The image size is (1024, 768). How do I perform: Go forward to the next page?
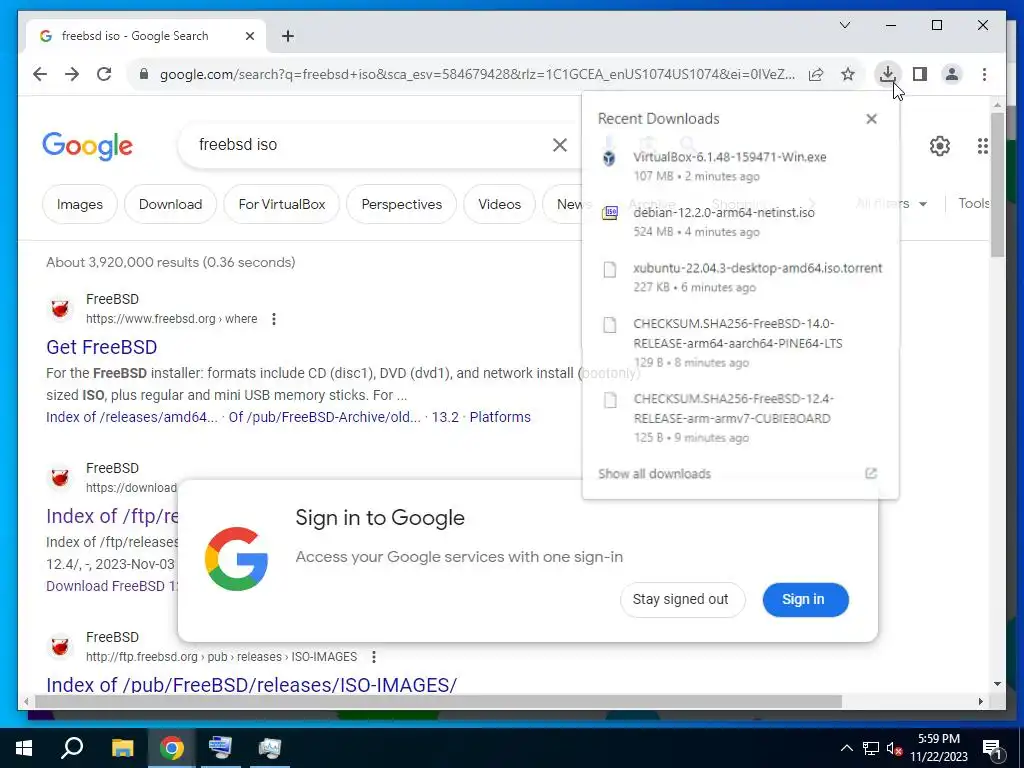coord(72,74)
